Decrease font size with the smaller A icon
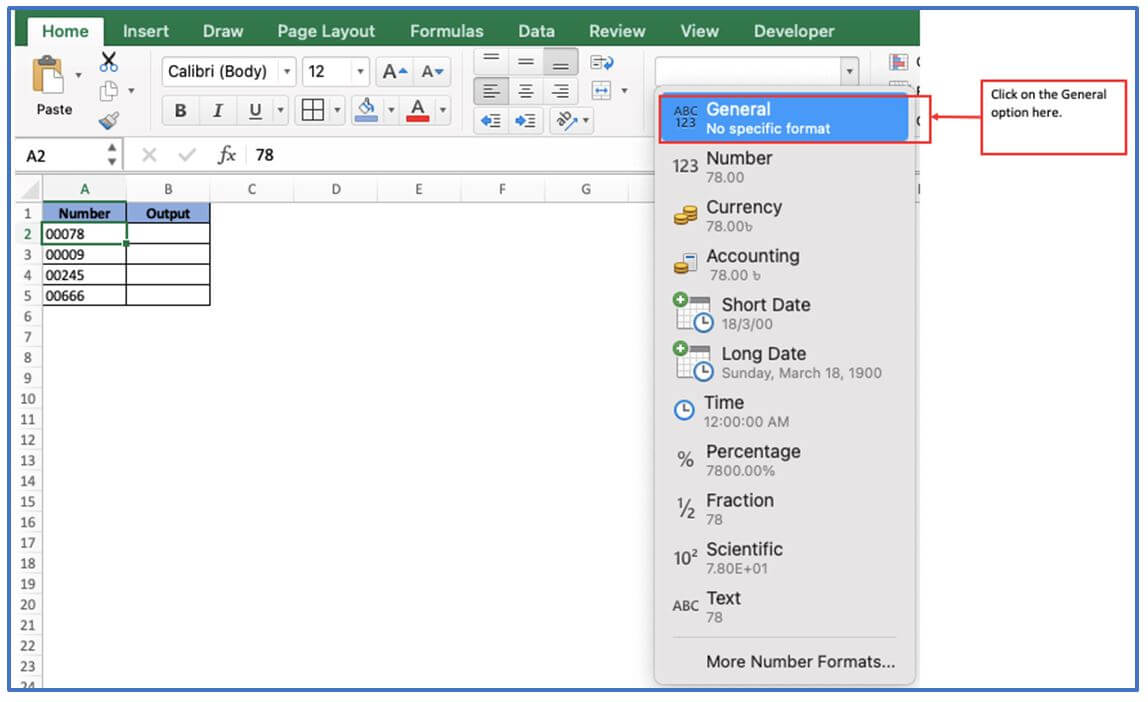Viewport: 1148px width, 702px height. (x=432, y=72)
